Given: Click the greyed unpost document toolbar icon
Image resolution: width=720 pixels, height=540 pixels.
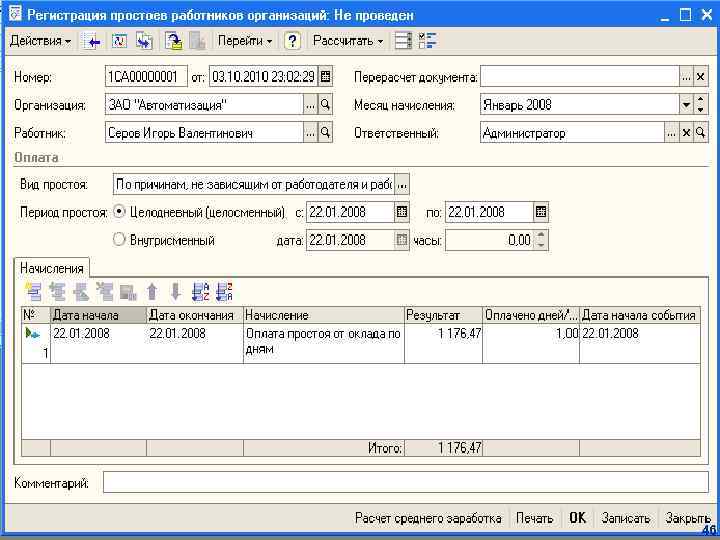Looking at the screenshot, I should (197, 41).
